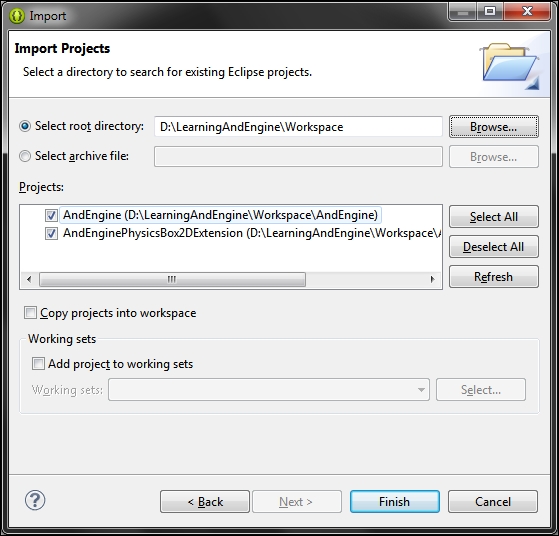Click the Deselect All button
The image size is (559, 536).
pos(494,246)
